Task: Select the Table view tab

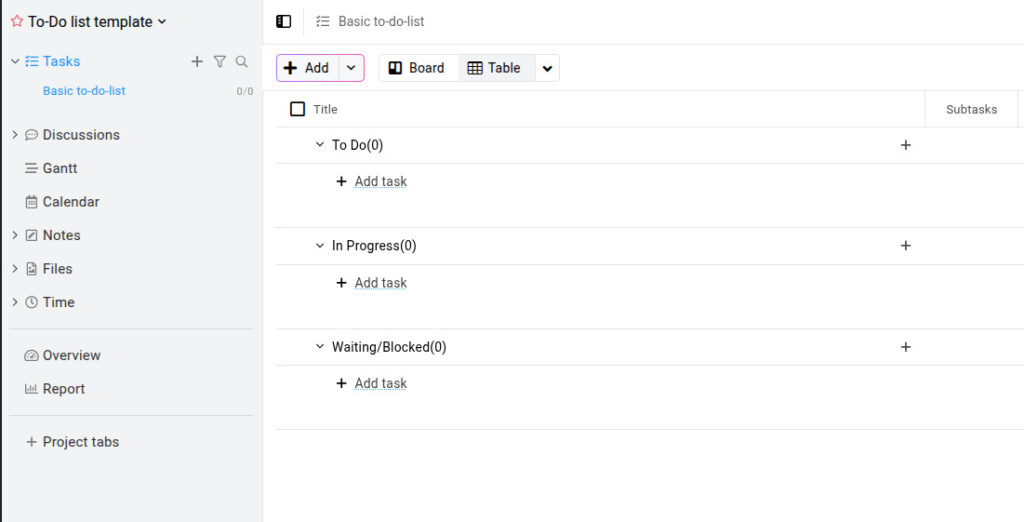Action: click(x=495, y=68)
